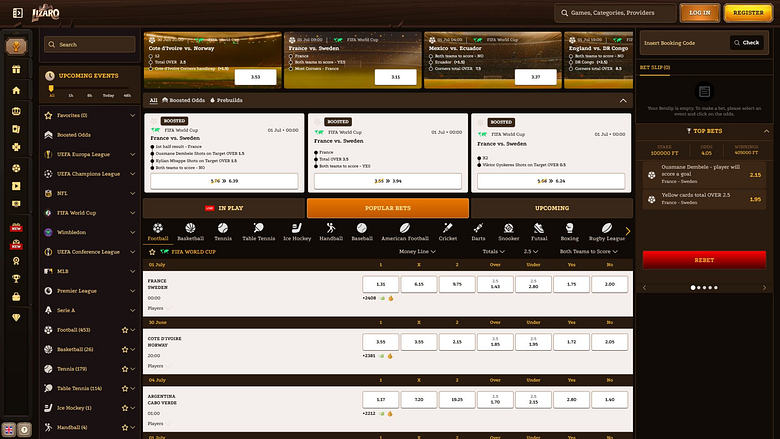Switch to the IN PLAY tab
780x439 pixels.
point(224,208)
